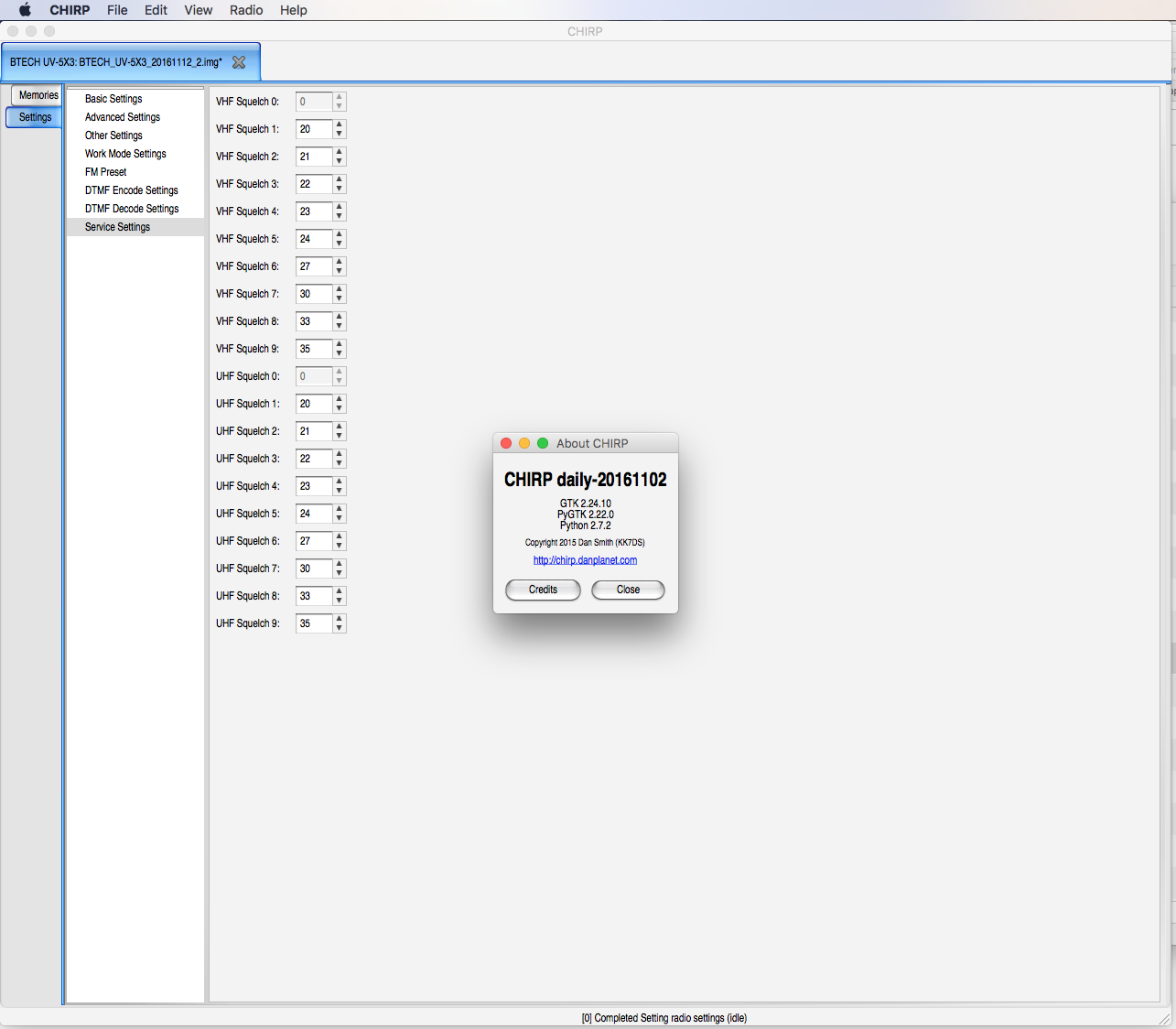Click red close dot of About CHIRP
The height and width of the screenshot is (1029, 1176).
(506, 443)
